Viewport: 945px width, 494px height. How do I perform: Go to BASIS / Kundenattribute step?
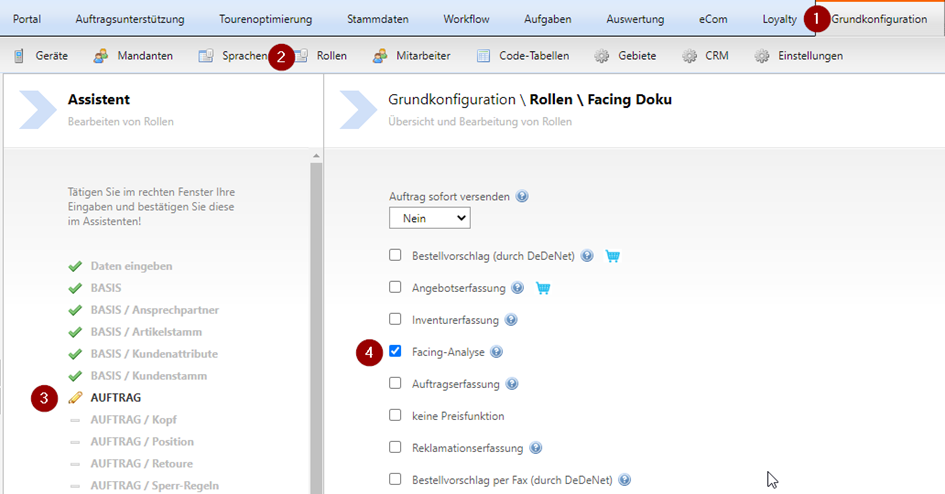point(154,354)
